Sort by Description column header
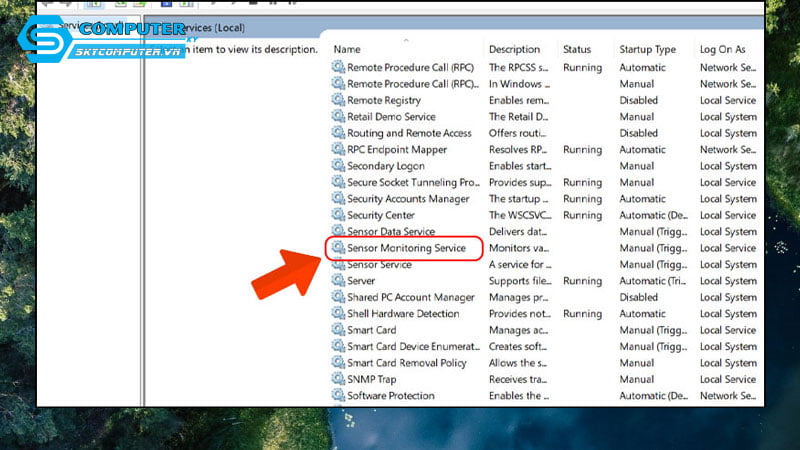800x450 pixels. pos(514,49)
